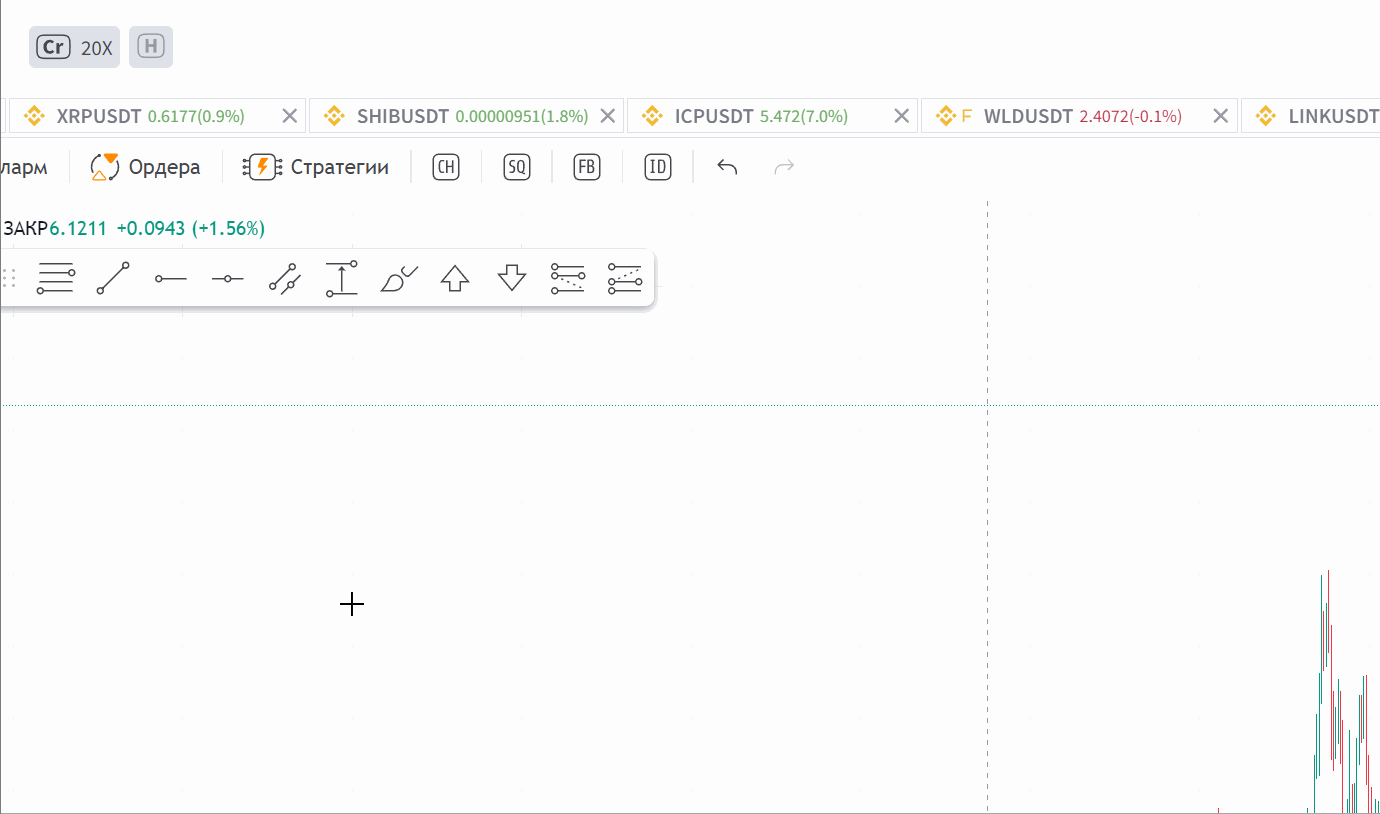The height and width of the screenshot is (814, 1380).
Task: Click the ID toolbar button
Action: click(x=657, y=167)
